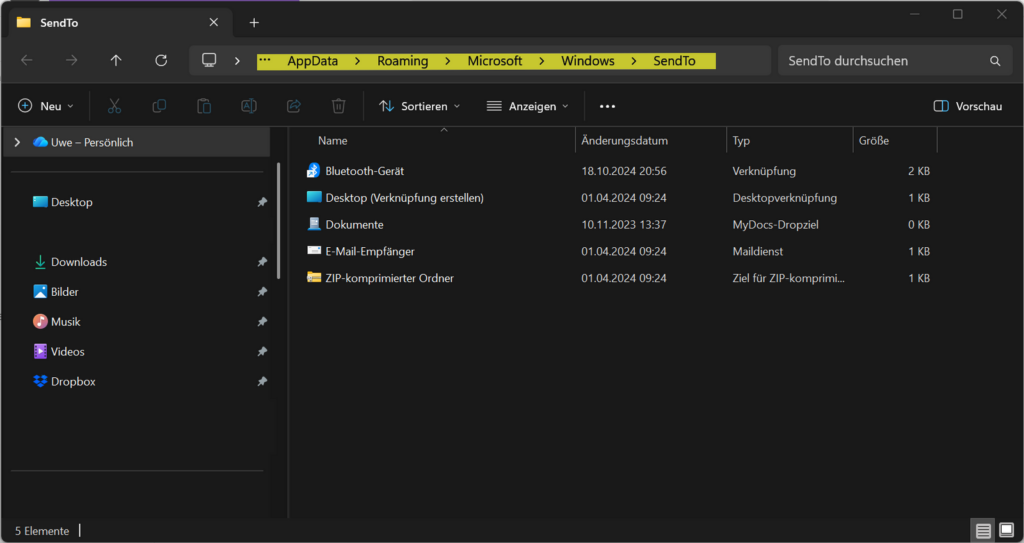Click 5 Elemente status text
Image resolution: width=1024 pixels, height=543 pixels.
tap(42, 531)
